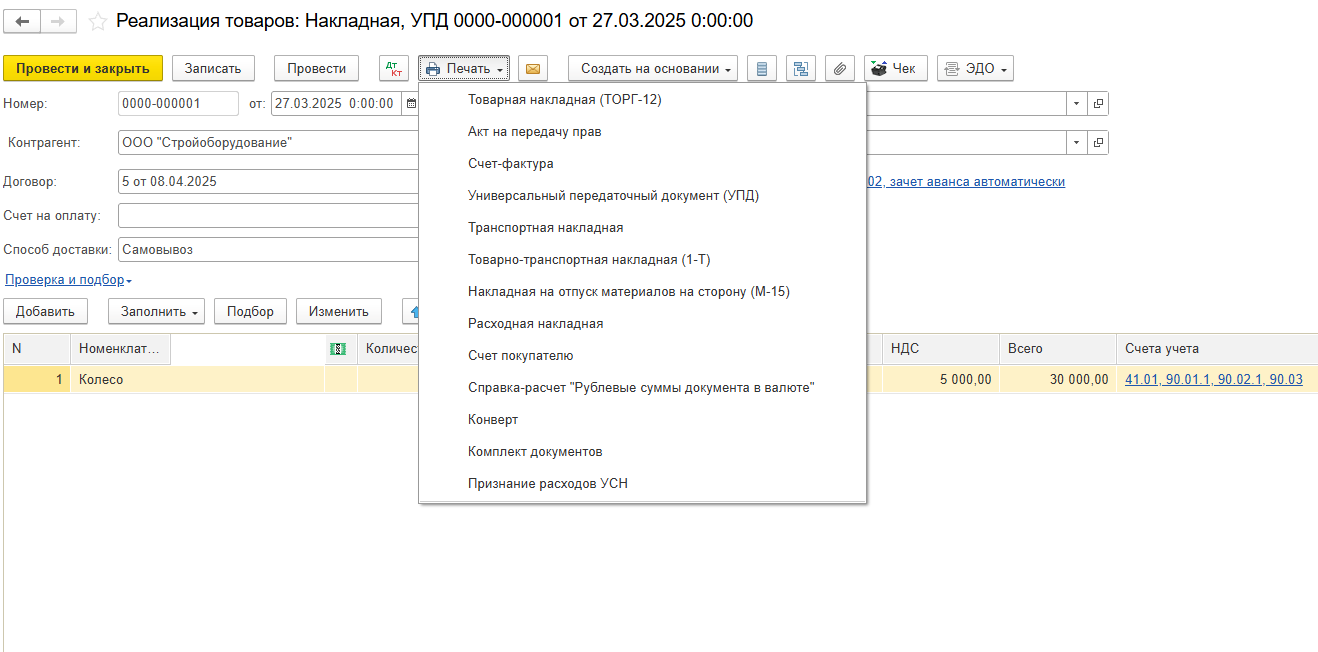Select Колесо cell in table row
This screenshot has width=1318, height=652.
point(197,379)
